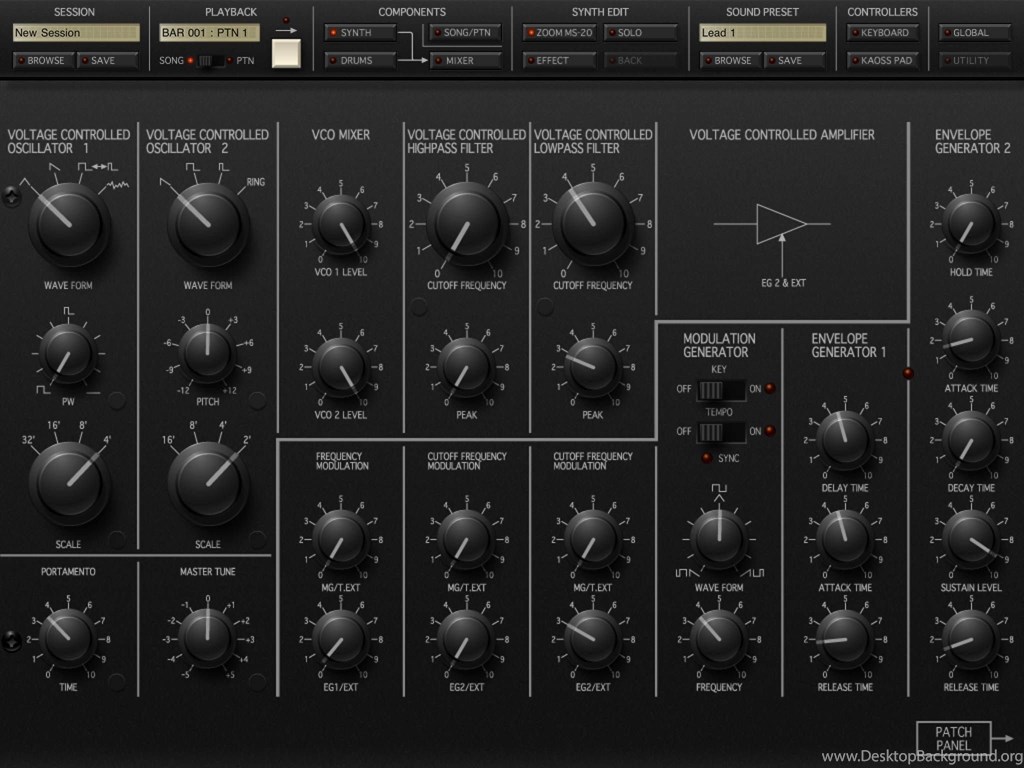Select the SYNTH component
This screenshot has height=768, width=1024.
pos(360,33)
